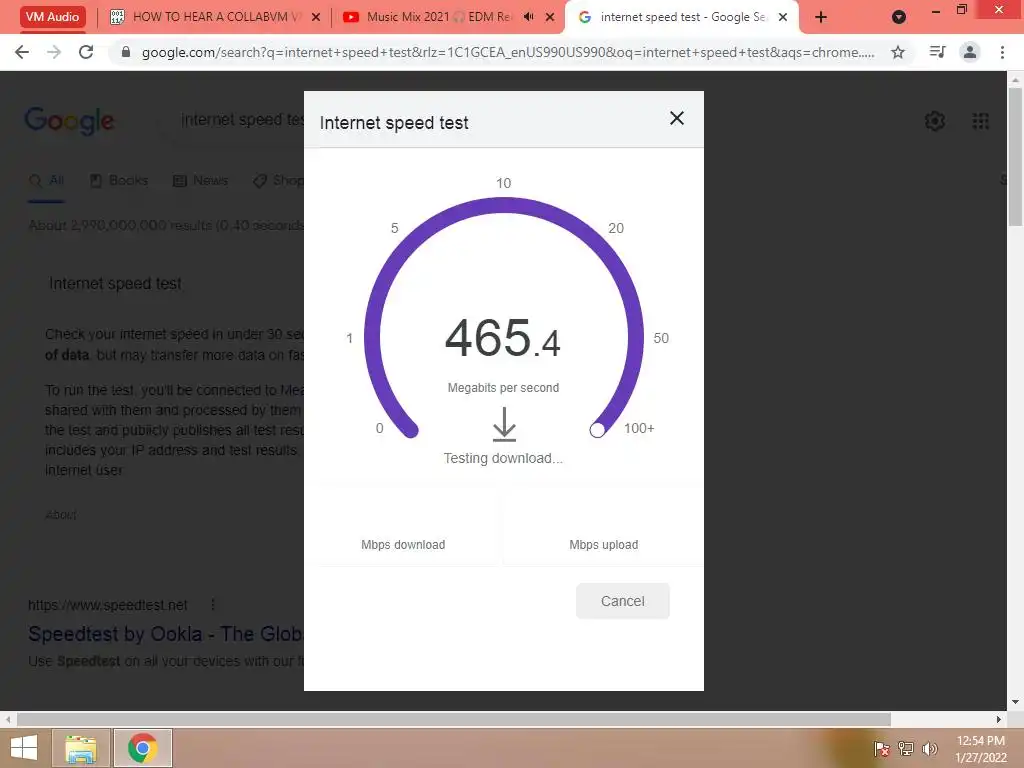Image resolution: width=1024 pixels, height=768 pixels.
Task: Open the media control icon in toolbar
Action: (937, 52)
